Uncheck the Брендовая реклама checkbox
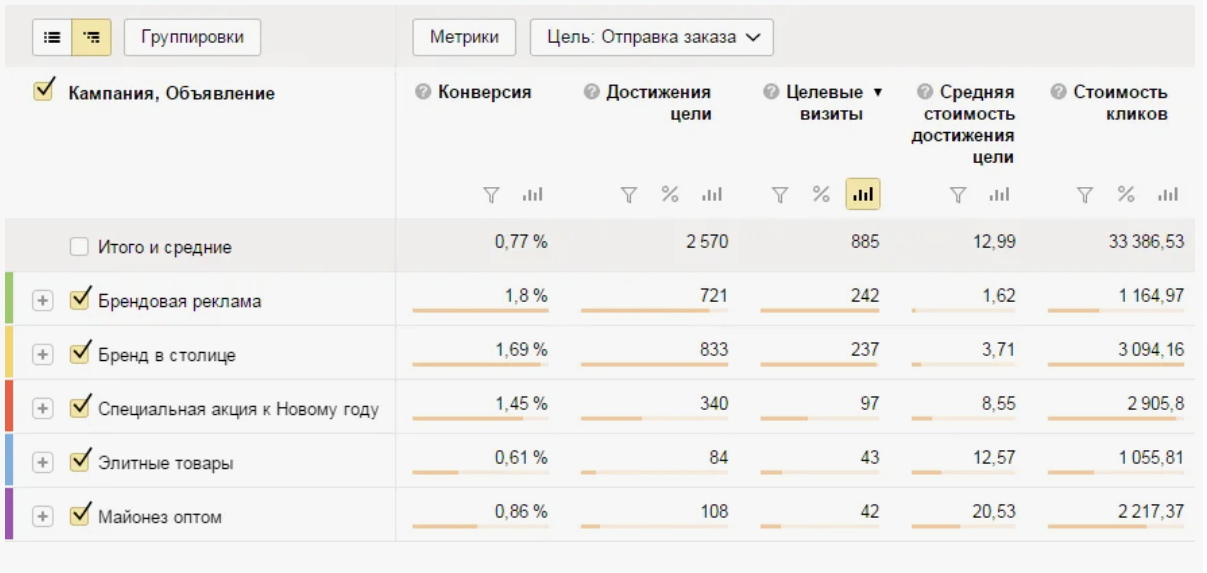 (x=80, y=299)
